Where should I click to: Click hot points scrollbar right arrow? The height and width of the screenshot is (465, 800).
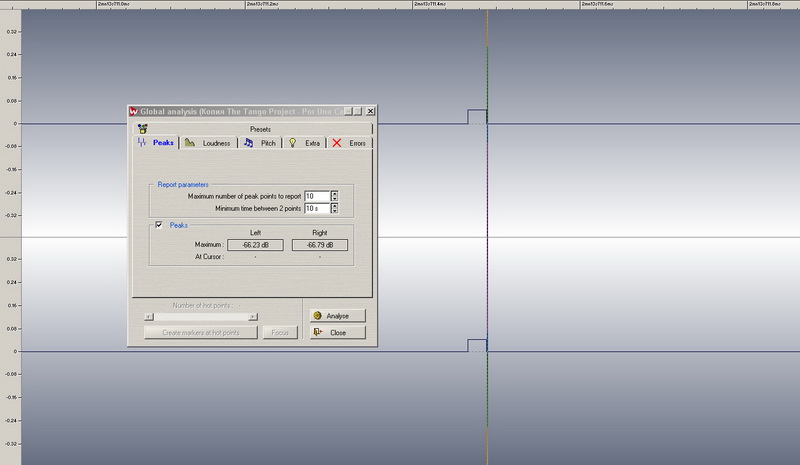click(253, 317)
